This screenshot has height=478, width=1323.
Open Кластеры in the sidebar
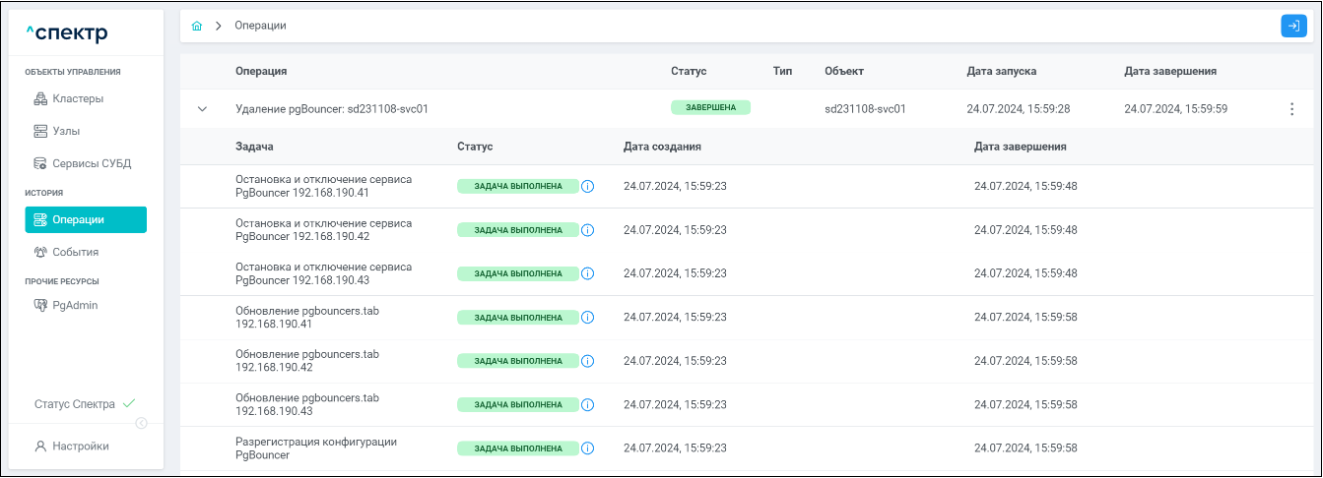[78, 98]
